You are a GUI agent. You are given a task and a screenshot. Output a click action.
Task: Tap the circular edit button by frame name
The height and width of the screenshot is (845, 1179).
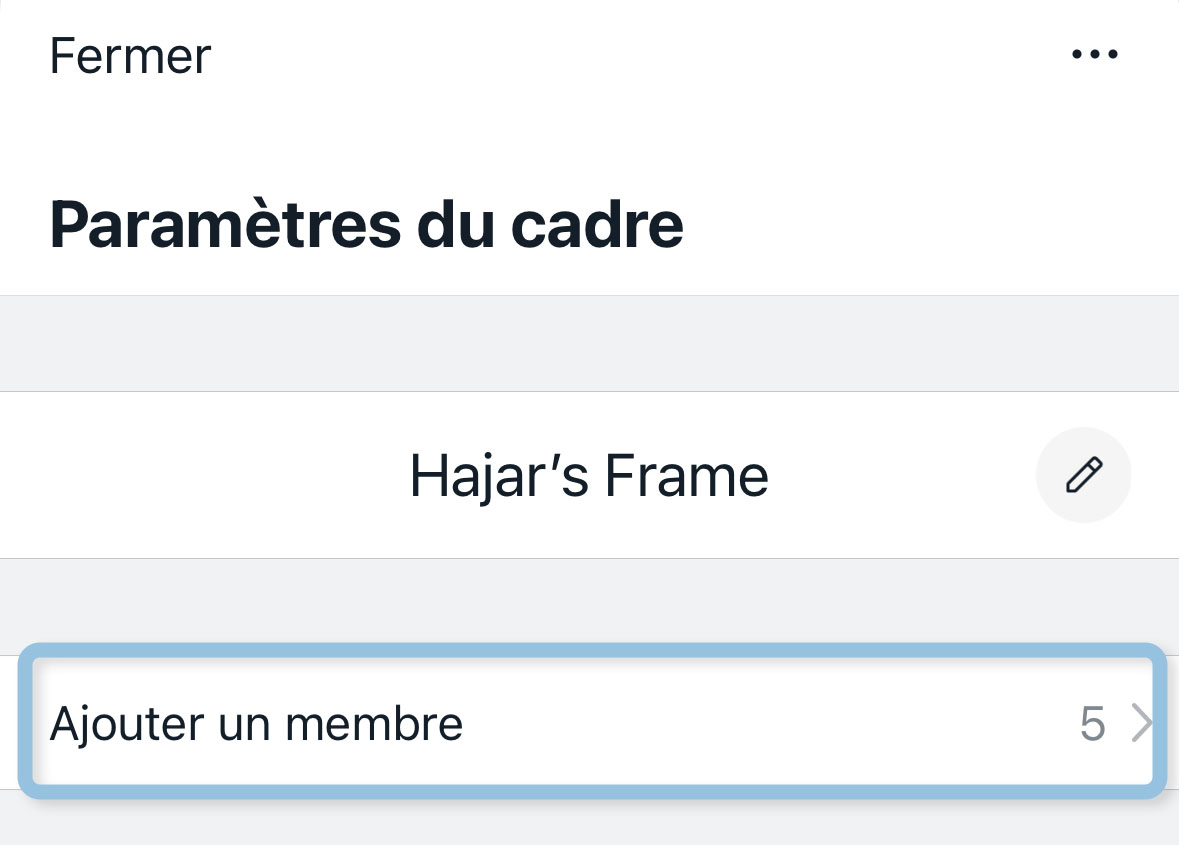pyautogui.click(x=1084, y=475)
